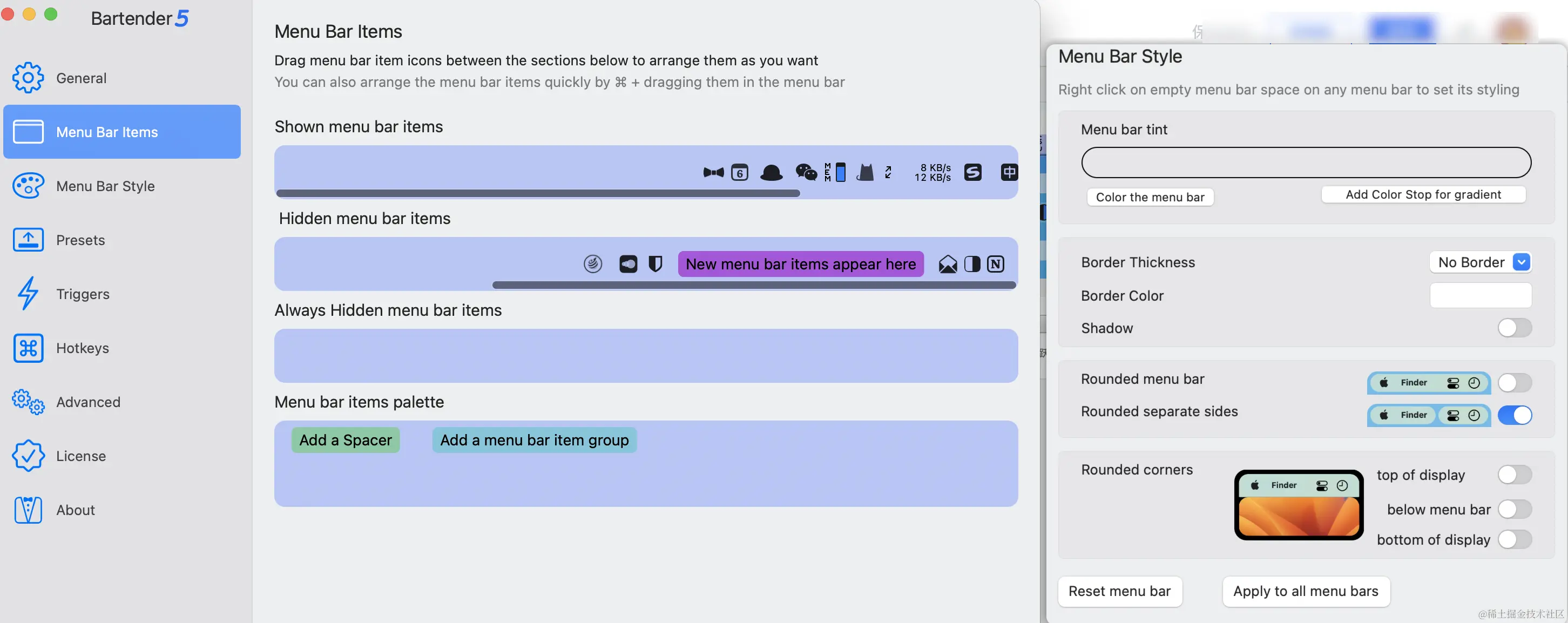Open the Hotkeys settings section
The width and height of the screenshot is (1568, 623).
pyautogui.click(x=83, y=347)
